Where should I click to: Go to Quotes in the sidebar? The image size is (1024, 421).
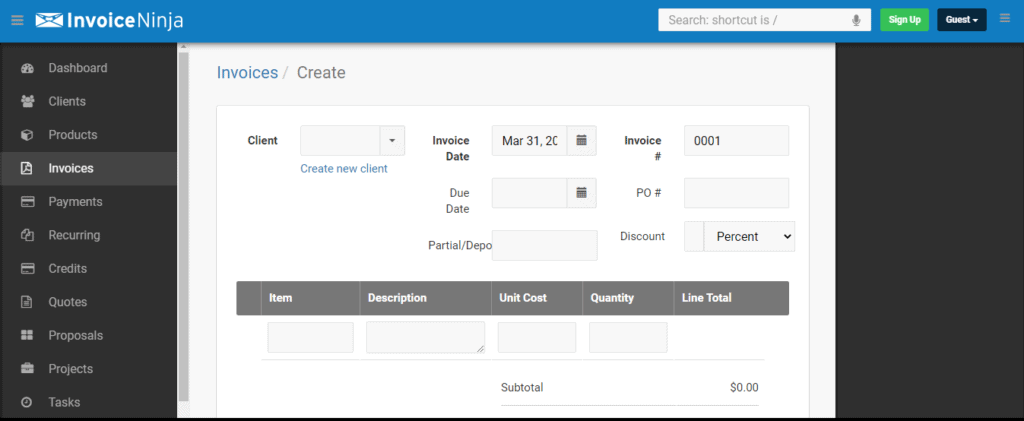tap(68, 302)
